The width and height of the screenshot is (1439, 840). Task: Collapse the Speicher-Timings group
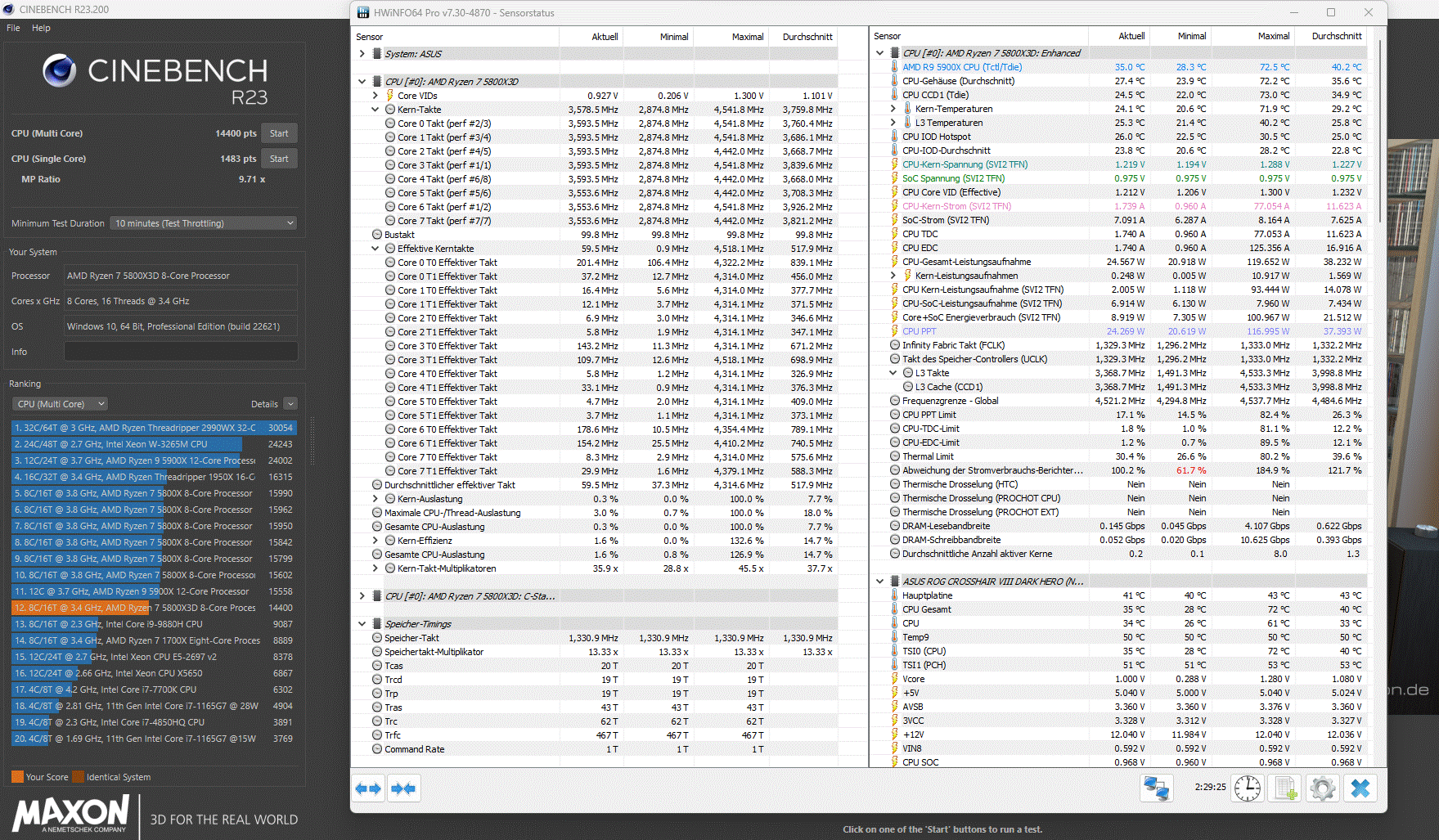tap(362, 624)
